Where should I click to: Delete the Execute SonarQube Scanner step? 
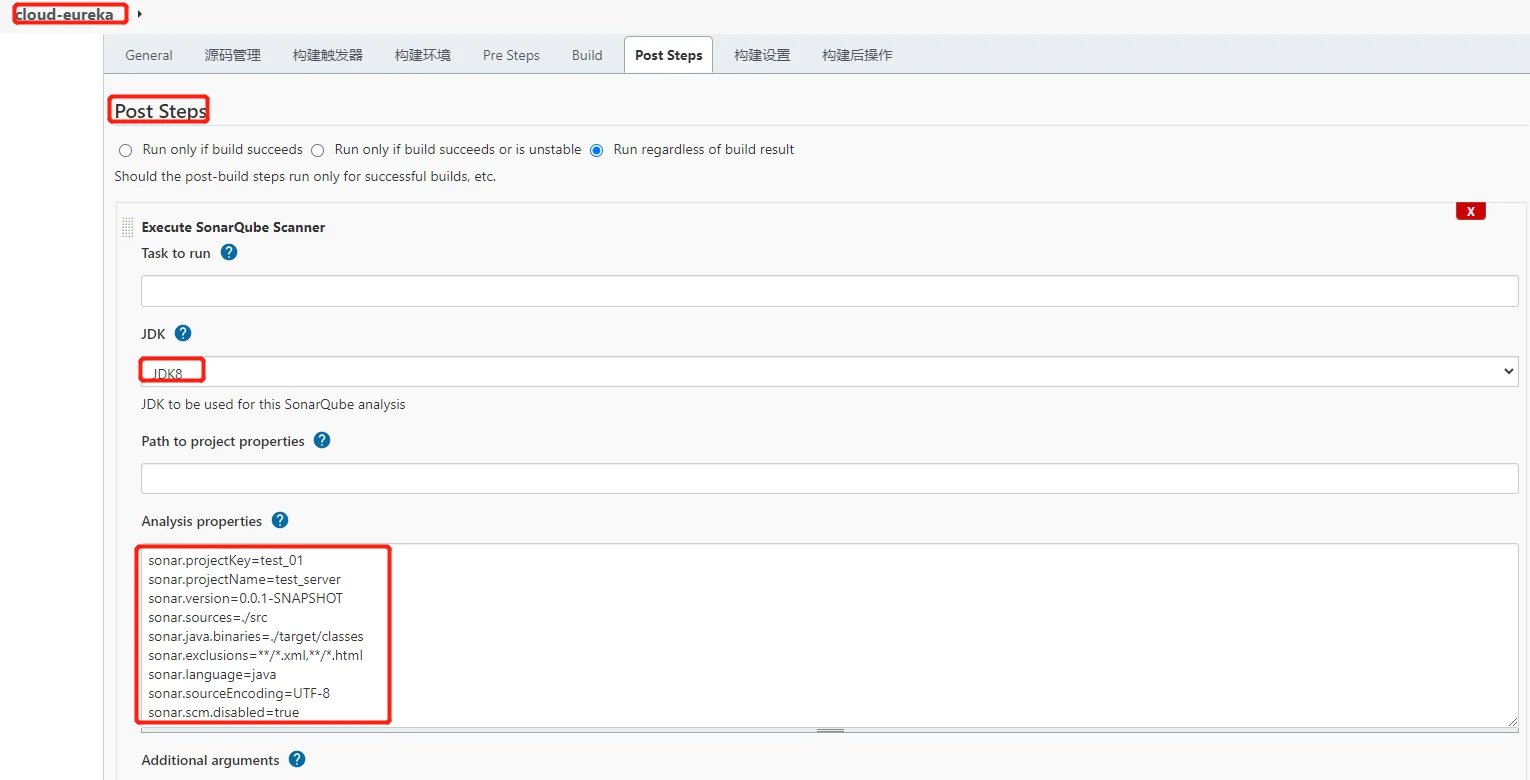(x=1470, y=211)
